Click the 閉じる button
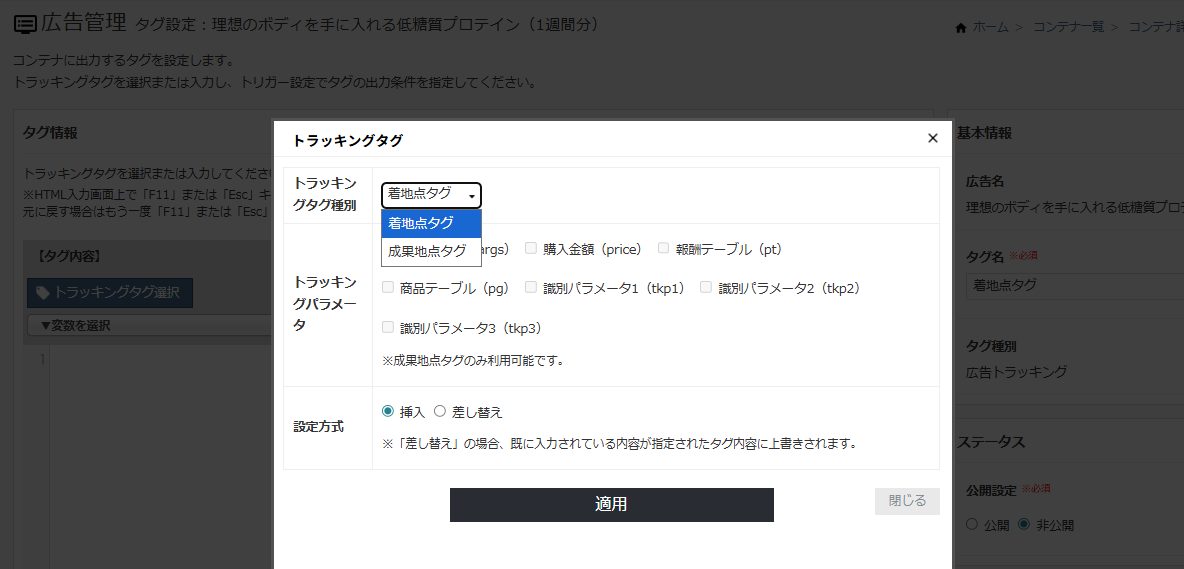Viewport: 1184px width, 569px height. click(x=906, y=501)
